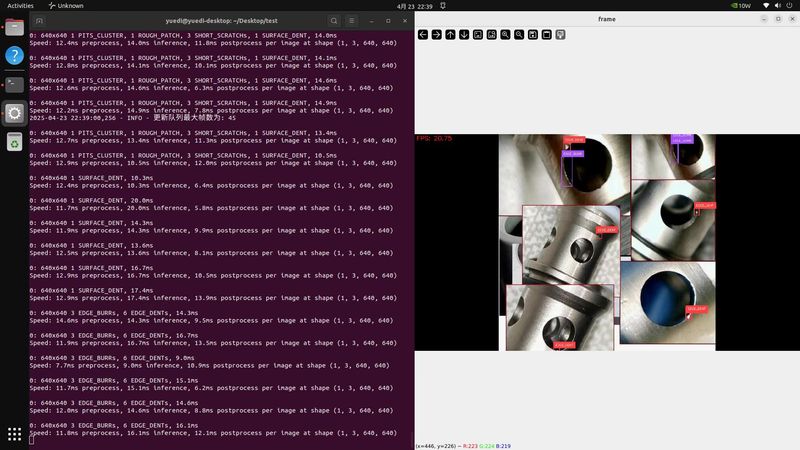Zoom in using the magnifier plus icon
800x450 pixels.
click(506, 34)
